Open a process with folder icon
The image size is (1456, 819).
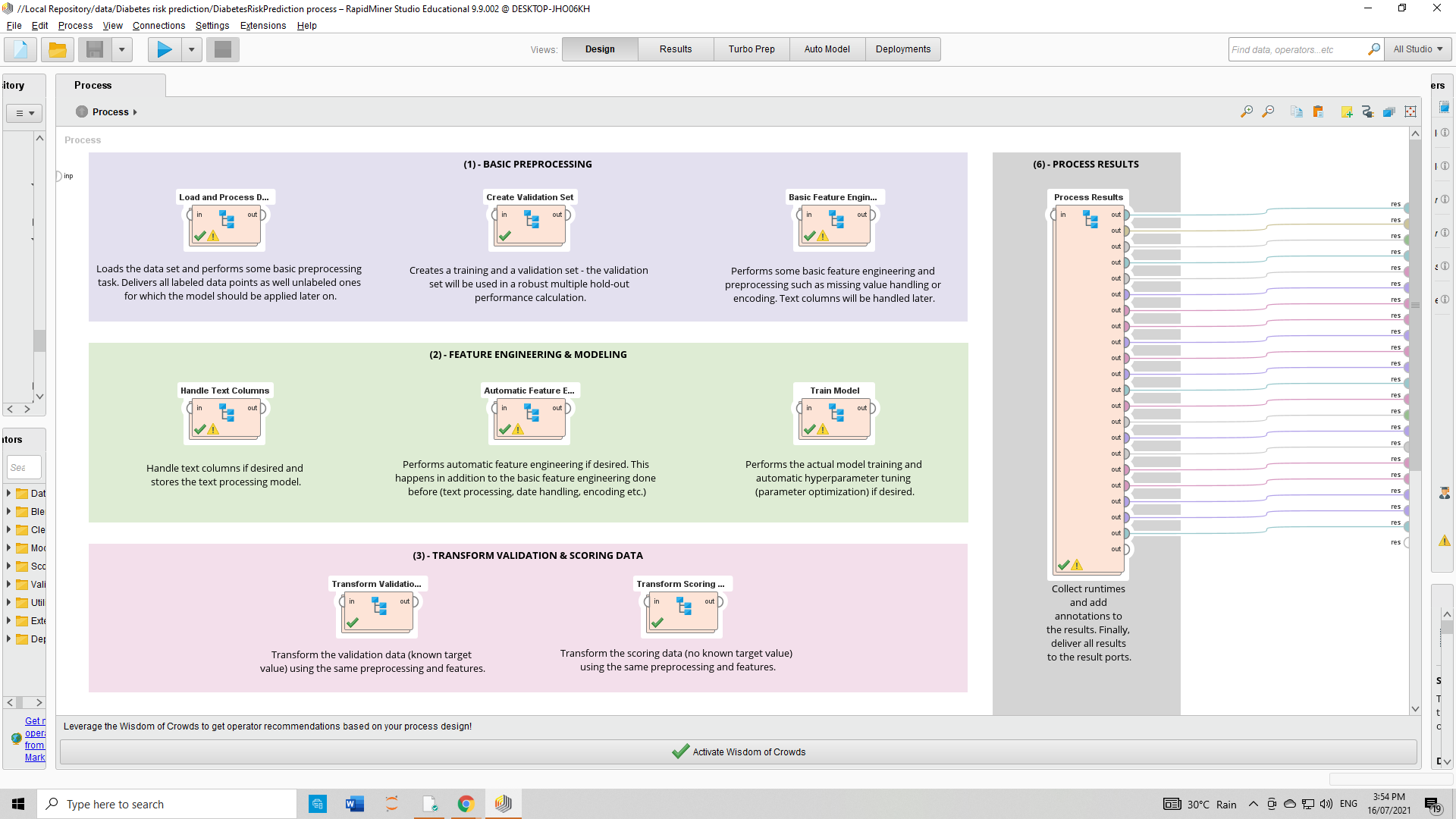57,50
